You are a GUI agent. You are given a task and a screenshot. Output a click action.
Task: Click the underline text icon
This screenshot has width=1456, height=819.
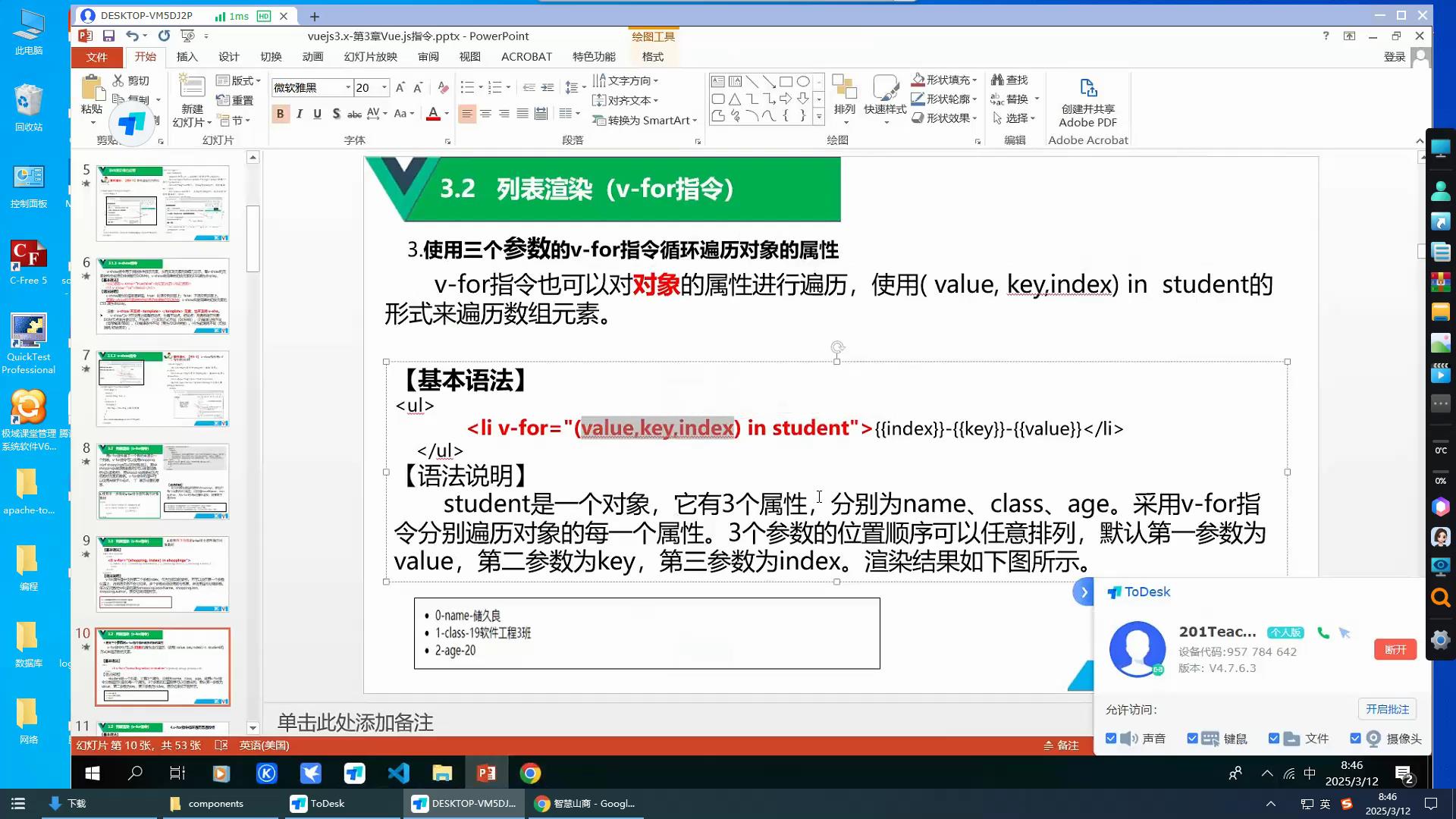317,114
